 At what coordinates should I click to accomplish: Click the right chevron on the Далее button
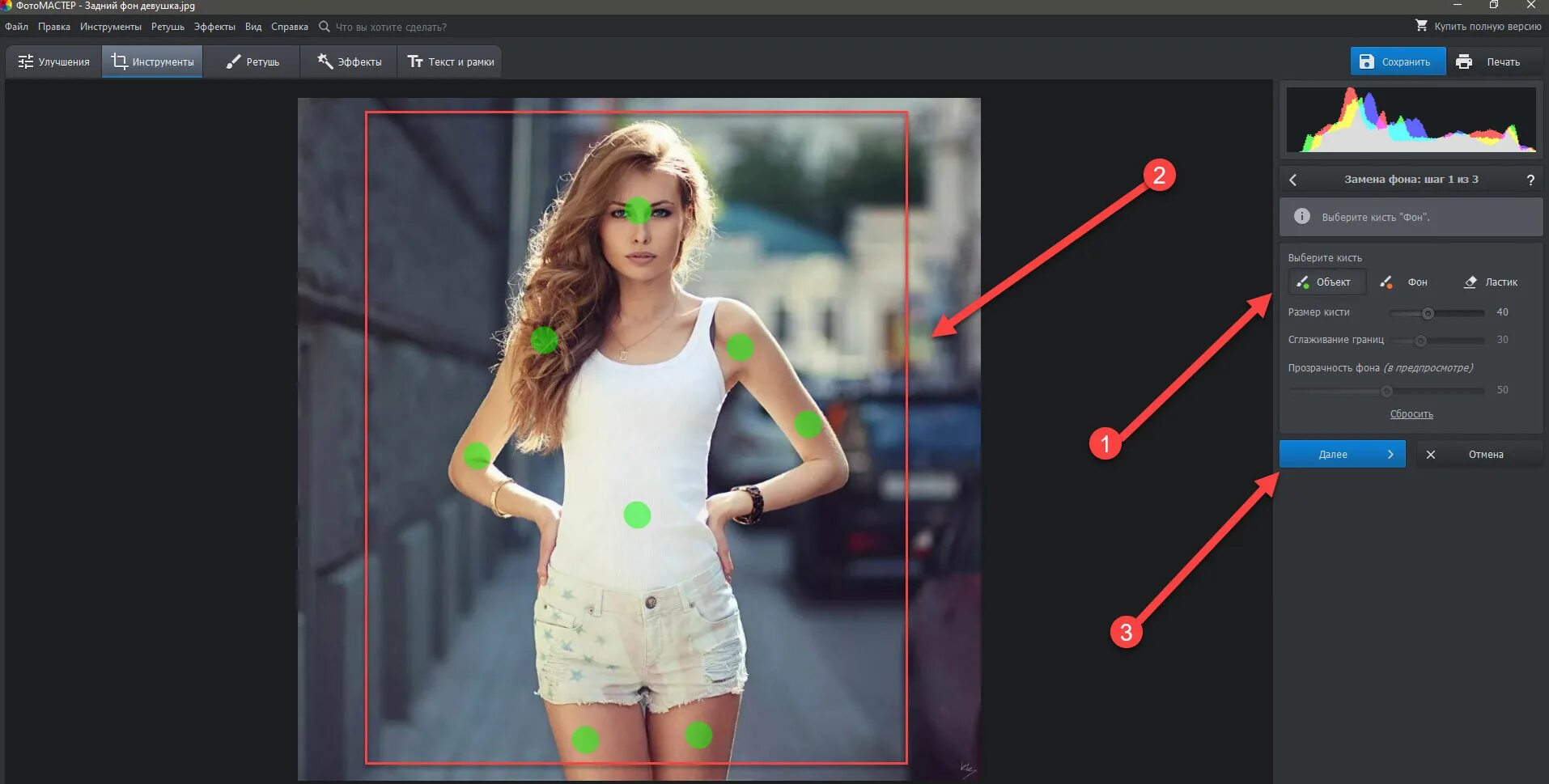click(x=1390, y=455)
